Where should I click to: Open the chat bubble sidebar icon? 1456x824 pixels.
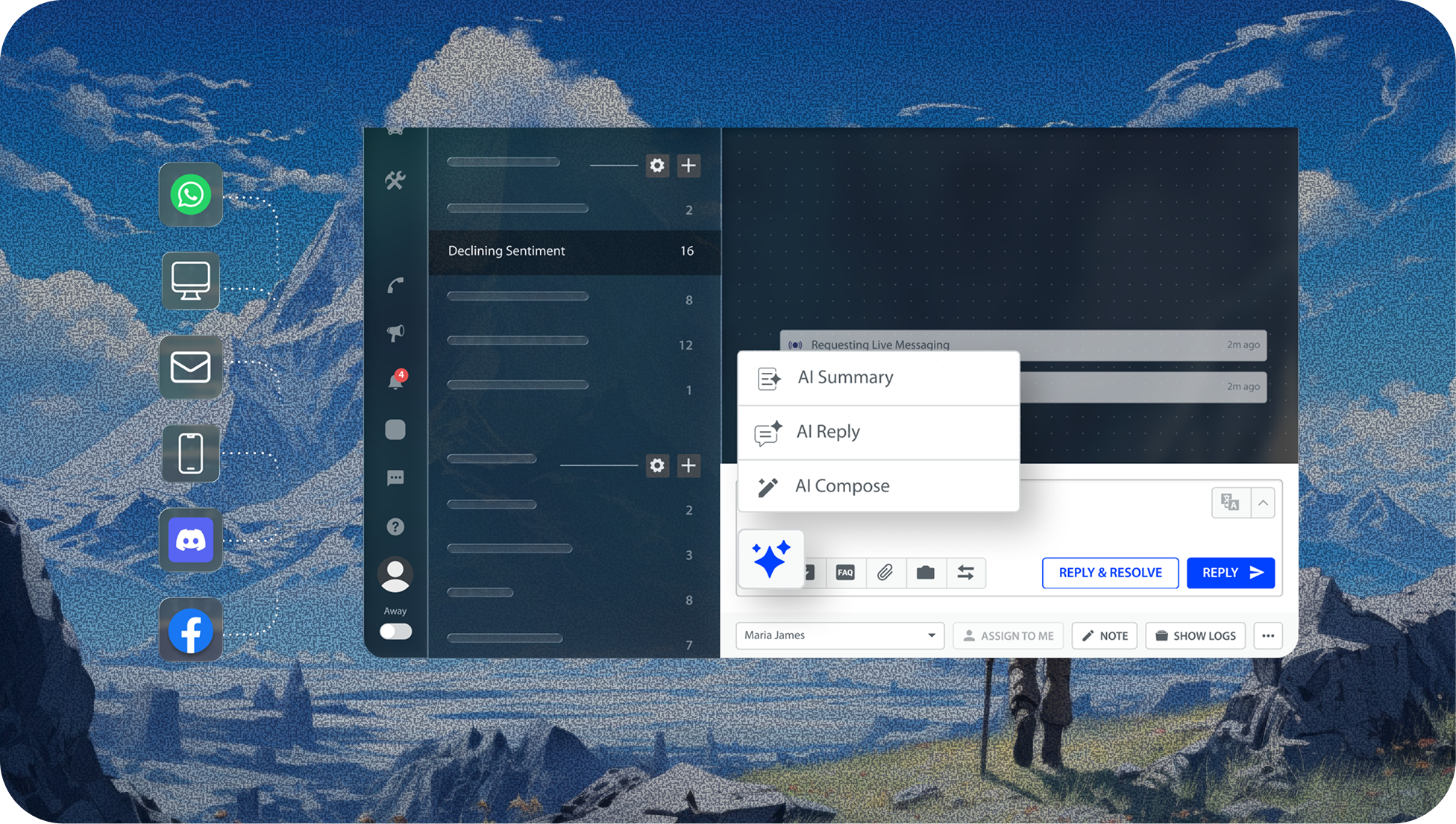[x=395, y=478]
